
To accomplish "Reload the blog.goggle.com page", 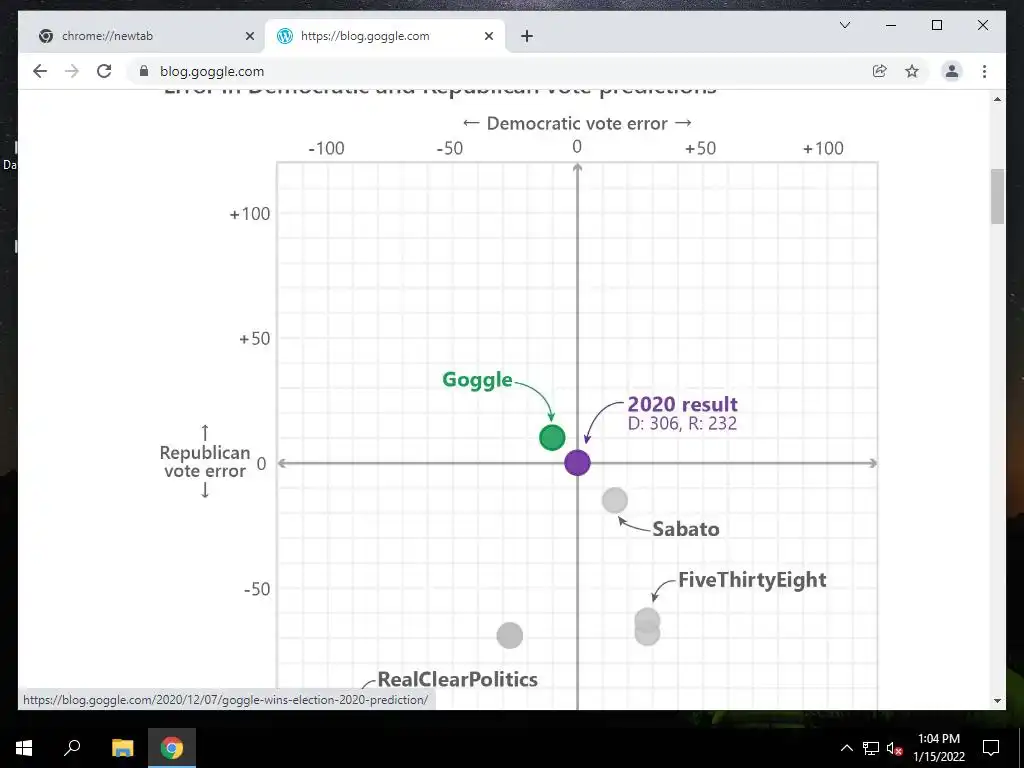I will (x=104, y=71).
